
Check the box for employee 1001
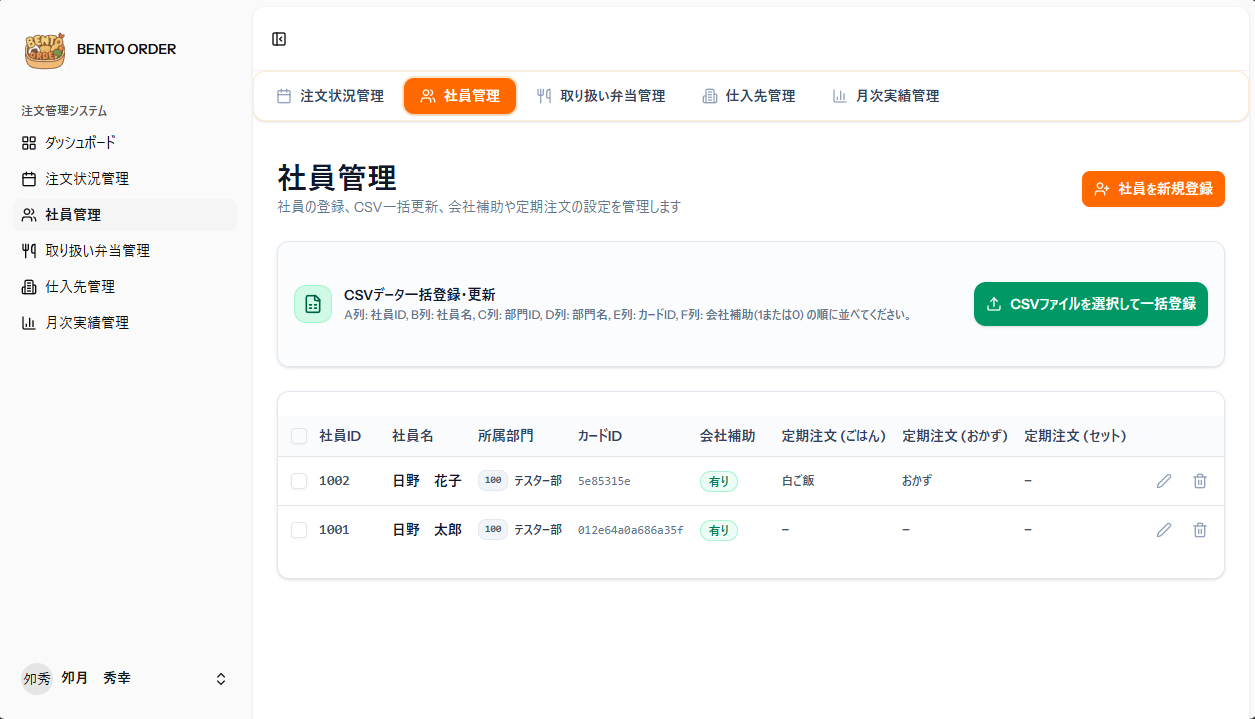pyautogui.click(x=299, y=530)
